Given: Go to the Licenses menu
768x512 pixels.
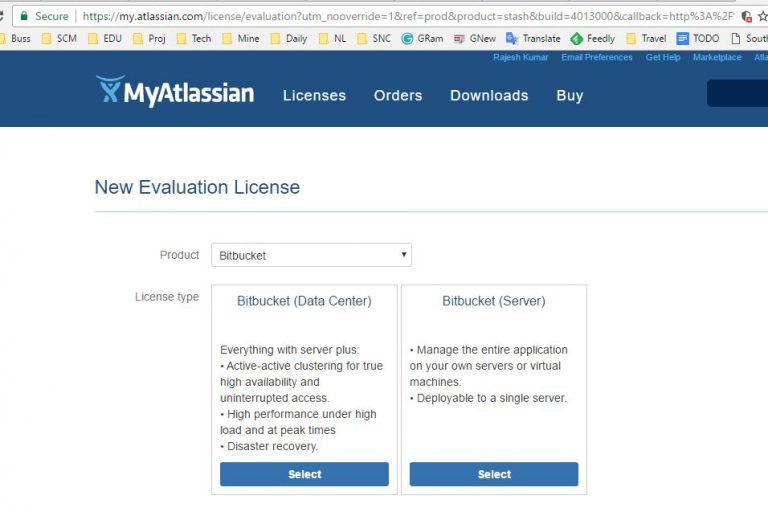Looking at the screenshot, I should pos(314,95).
